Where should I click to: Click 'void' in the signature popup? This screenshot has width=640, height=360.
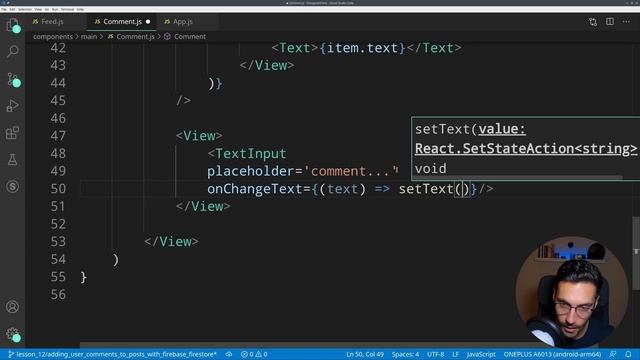pyautogui.click(x=431, y=169)
